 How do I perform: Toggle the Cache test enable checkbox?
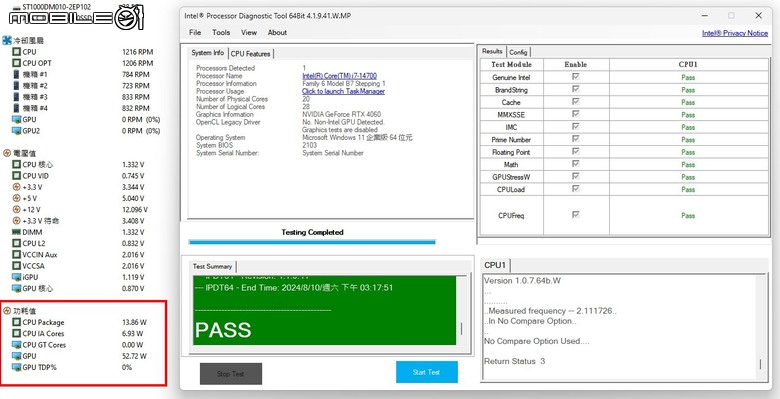click(x=576, y=101)
